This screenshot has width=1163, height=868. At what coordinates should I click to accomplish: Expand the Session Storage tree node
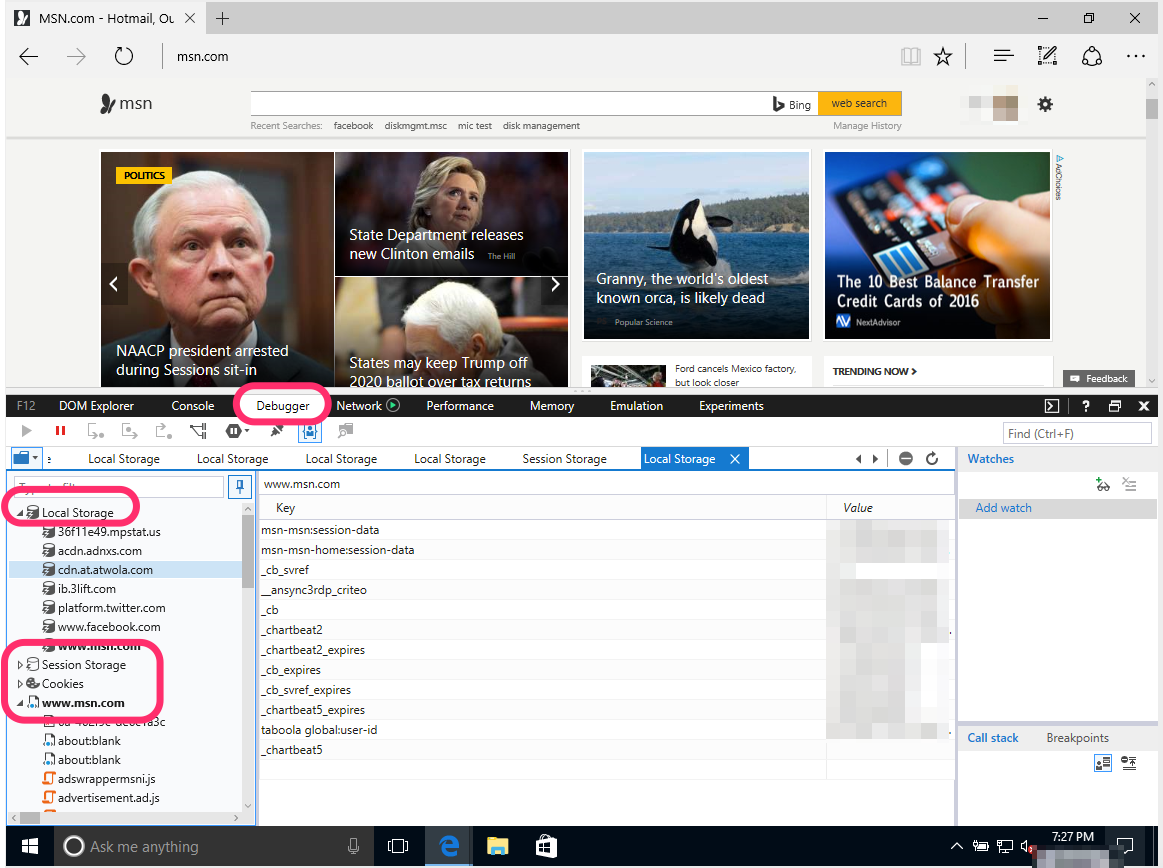coord(20,665)
